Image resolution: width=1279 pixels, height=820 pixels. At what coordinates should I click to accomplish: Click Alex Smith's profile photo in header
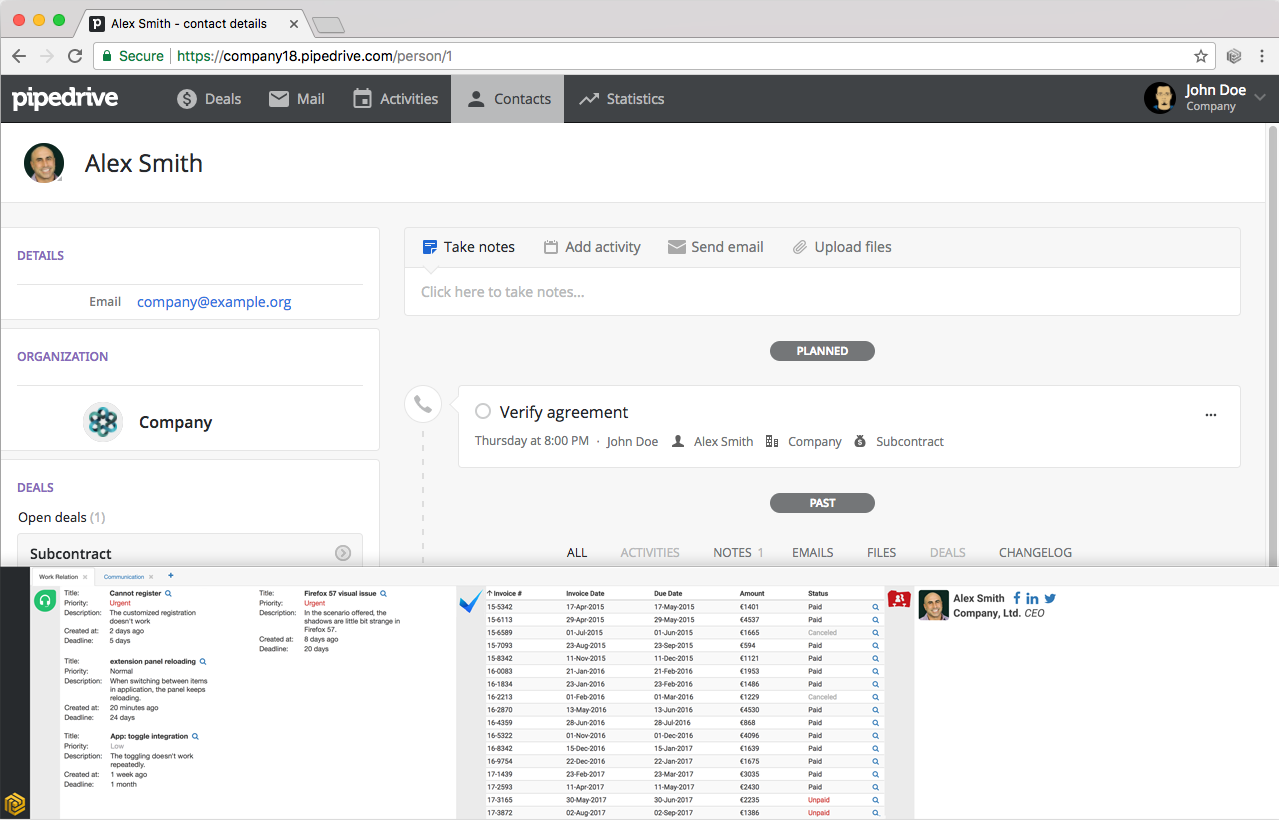pyautogui.click(x=44, y=163)
